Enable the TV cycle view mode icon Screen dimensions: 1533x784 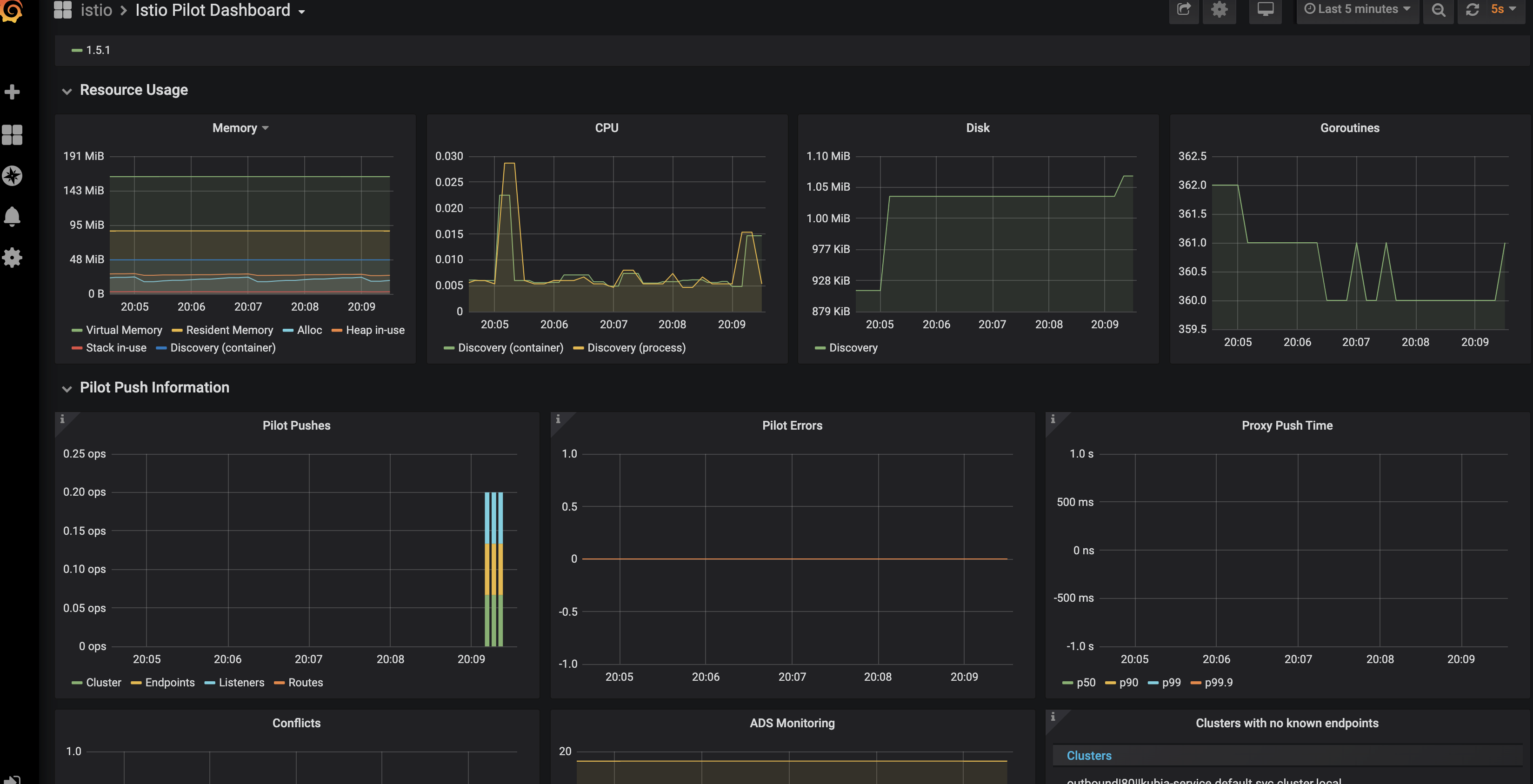pos(1265,9)
